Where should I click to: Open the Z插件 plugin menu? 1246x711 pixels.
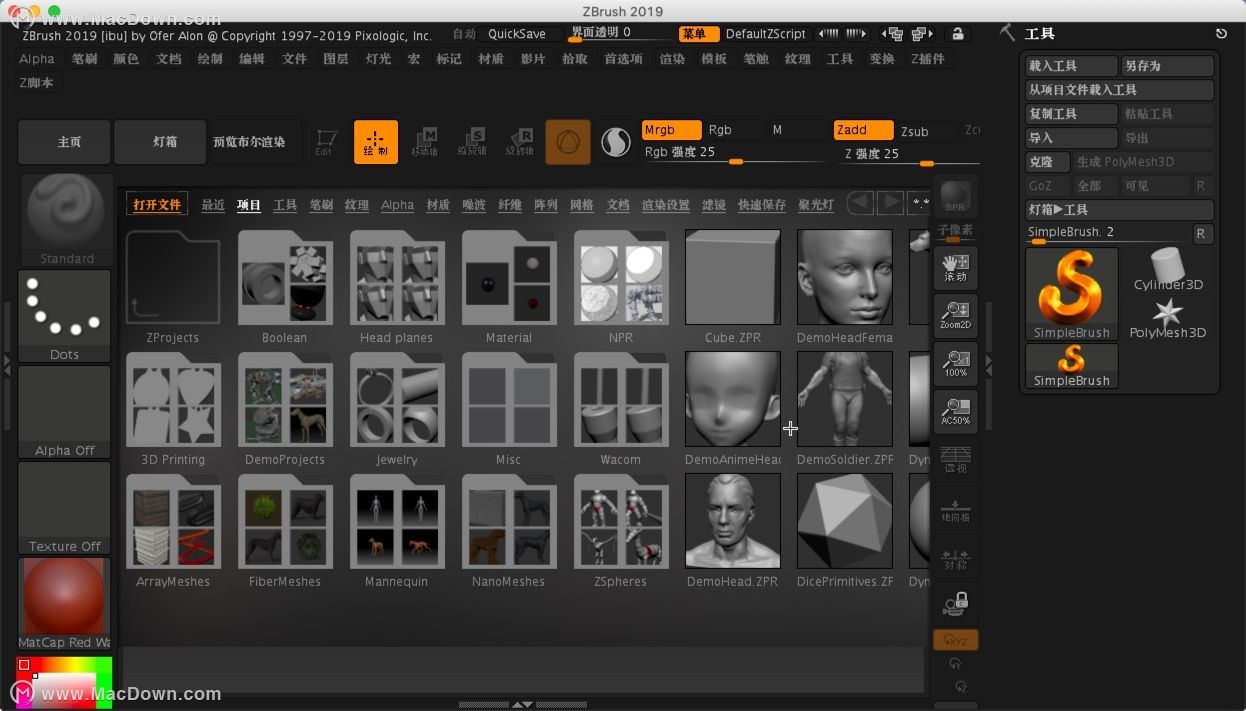[928, 59]
